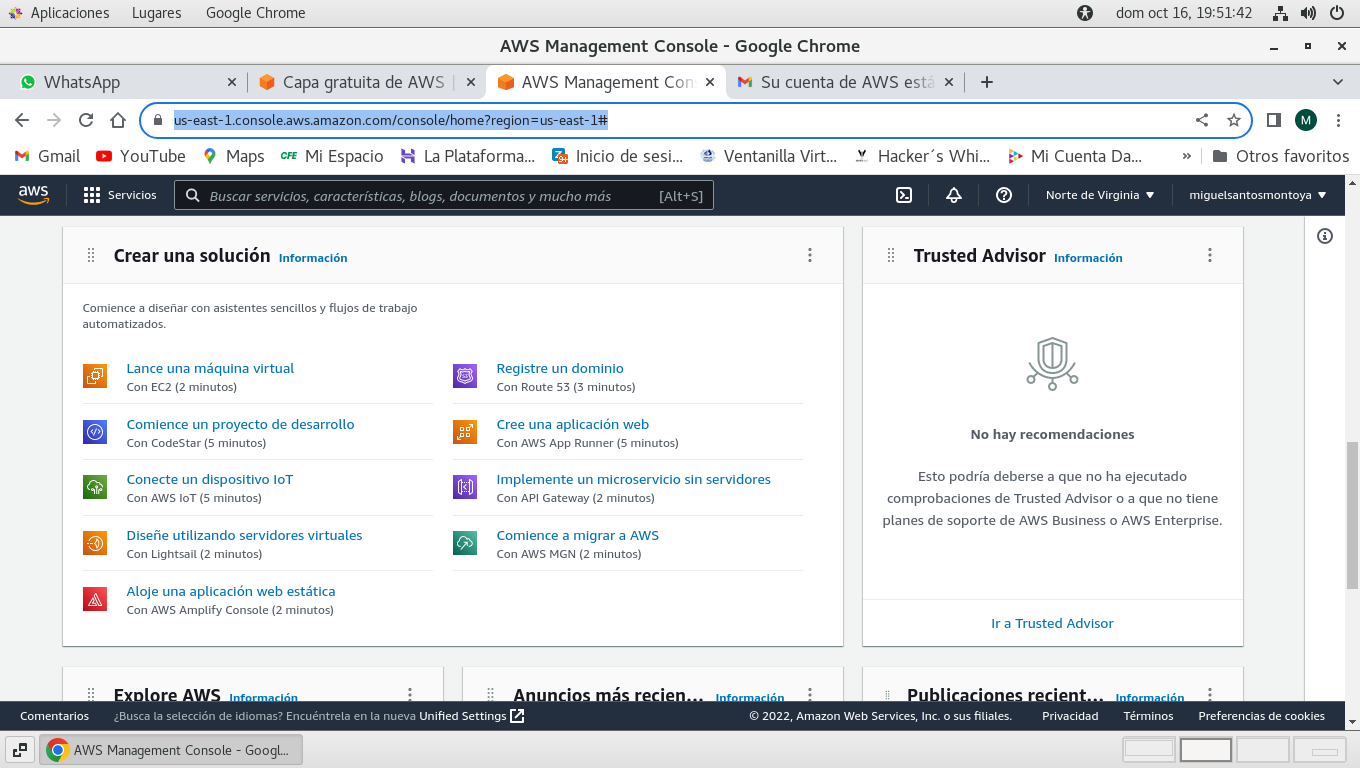Click Lance una máquina virtual link
This screenshot has width=1360, height=768.
[210, 368]
